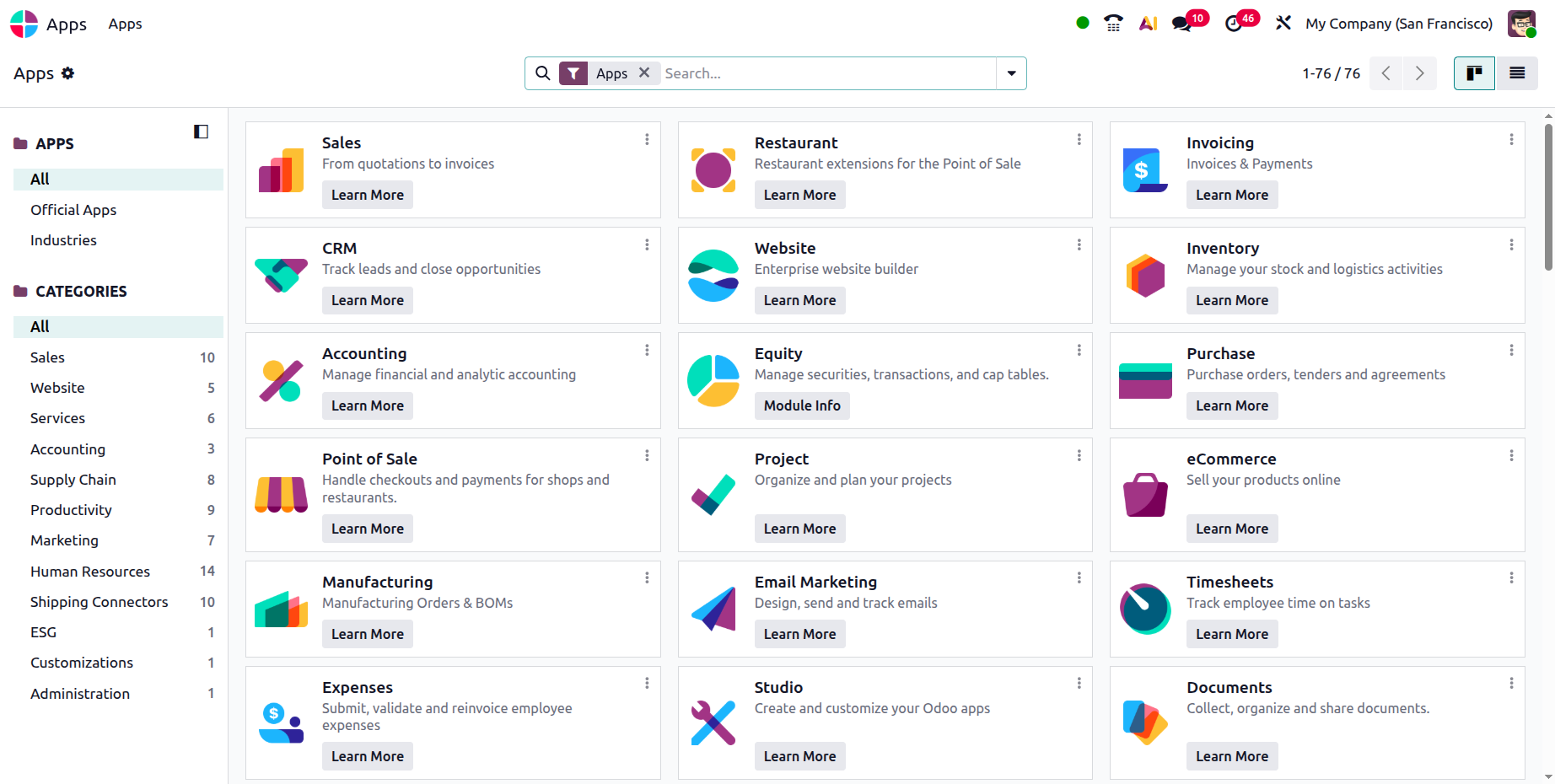Open the VoIP phone icon in header
The image size is (1555, 784).
1113,24
